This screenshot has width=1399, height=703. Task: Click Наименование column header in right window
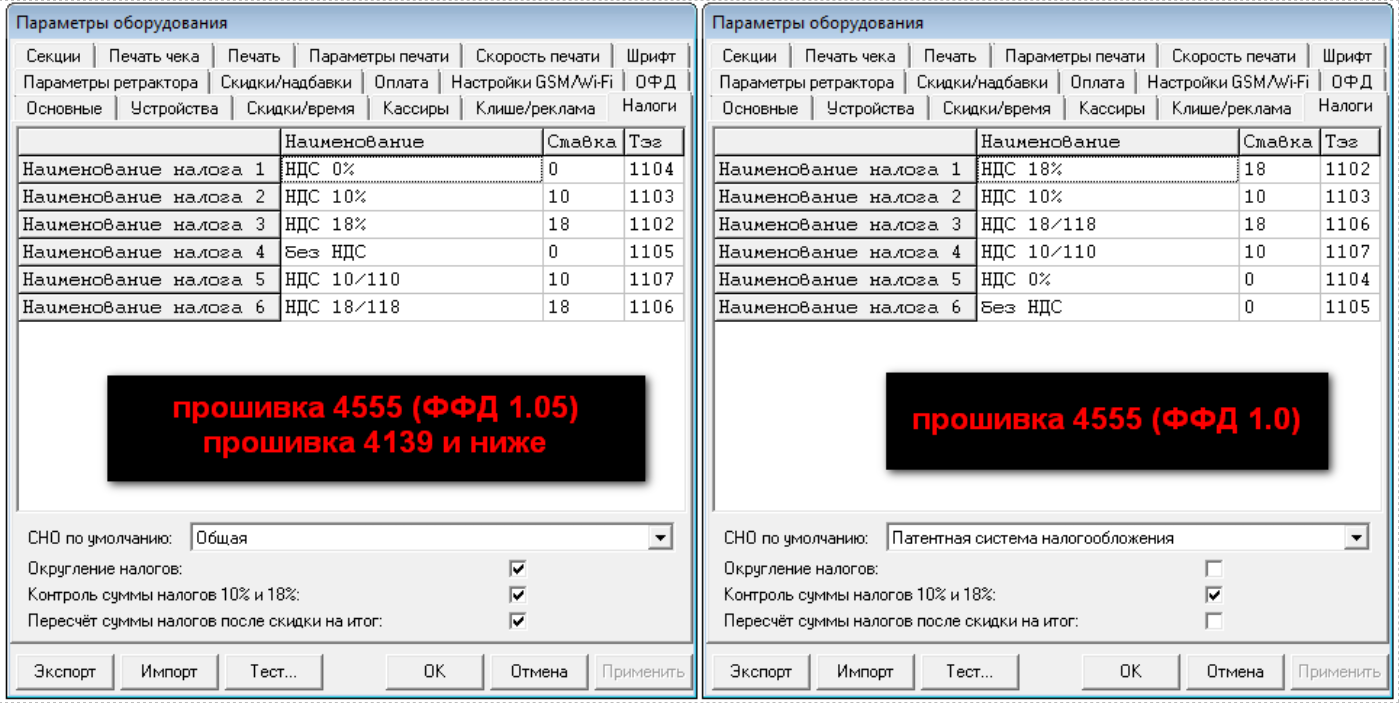pos(1108,142)
